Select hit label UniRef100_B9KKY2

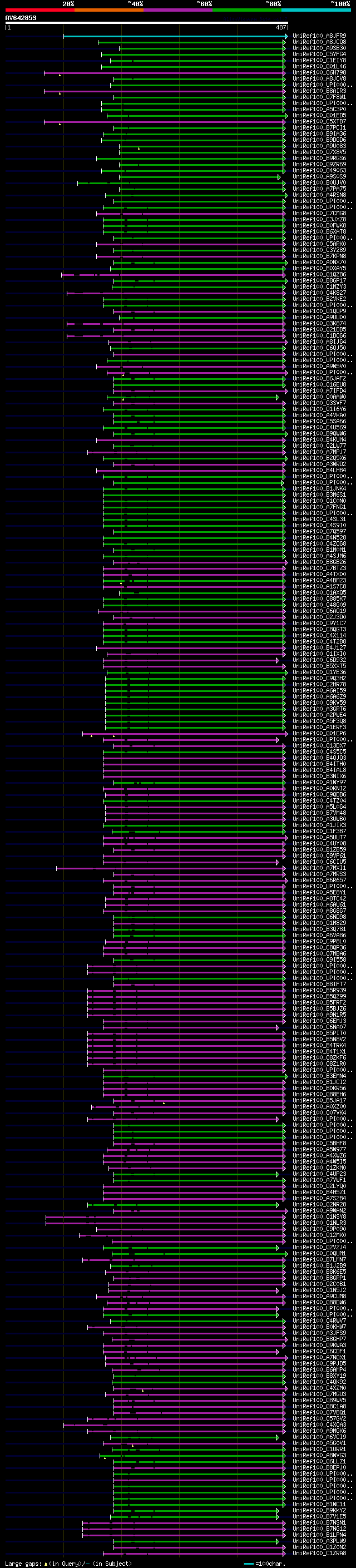click(319, 1511)
